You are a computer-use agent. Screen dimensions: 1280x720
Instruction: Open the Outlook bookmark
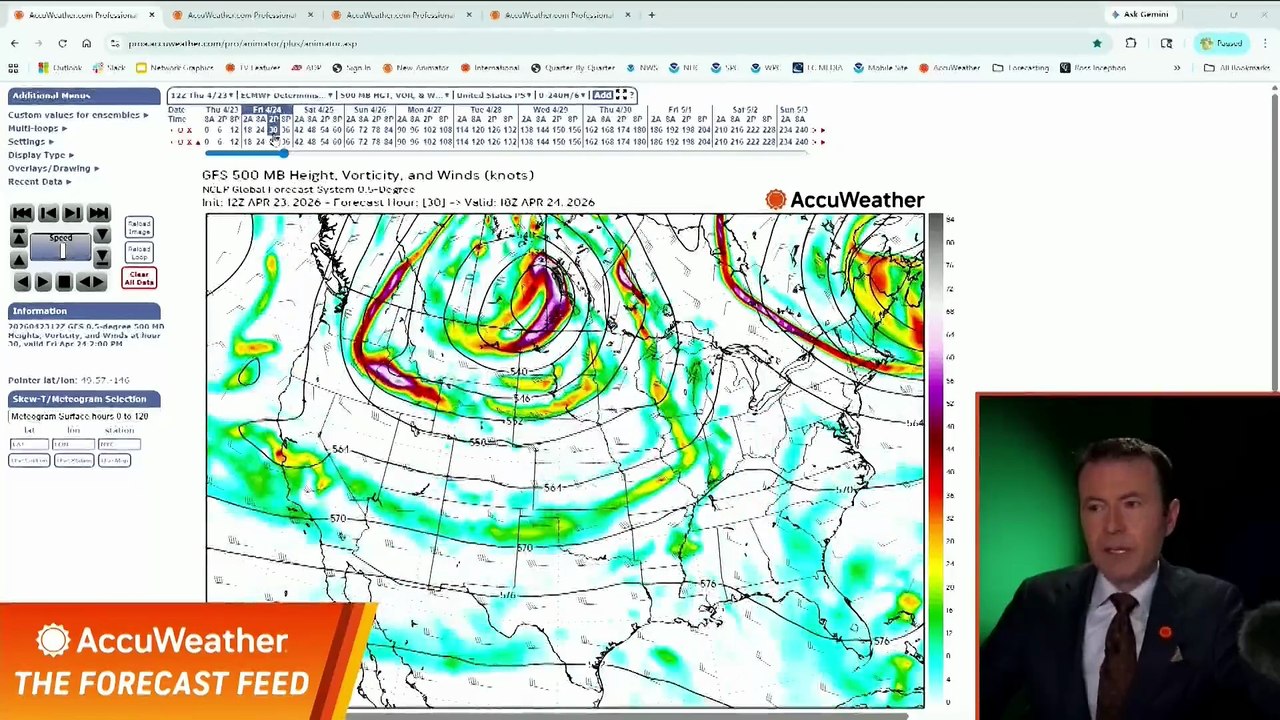coord(60,68)
